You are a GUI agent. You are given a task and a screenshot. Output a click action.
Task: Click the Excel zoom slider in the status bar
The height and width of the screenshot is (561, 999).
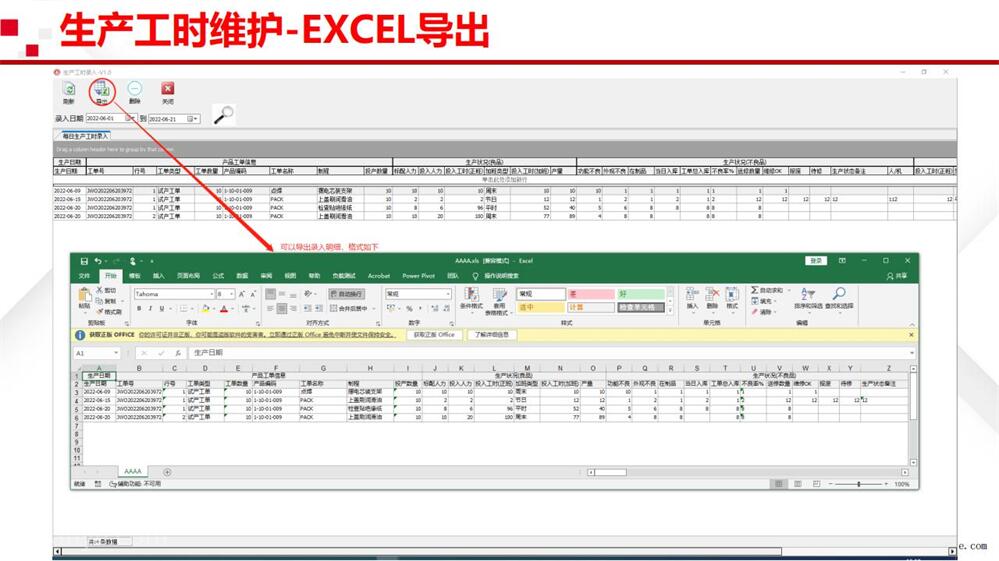click(859, 484)
